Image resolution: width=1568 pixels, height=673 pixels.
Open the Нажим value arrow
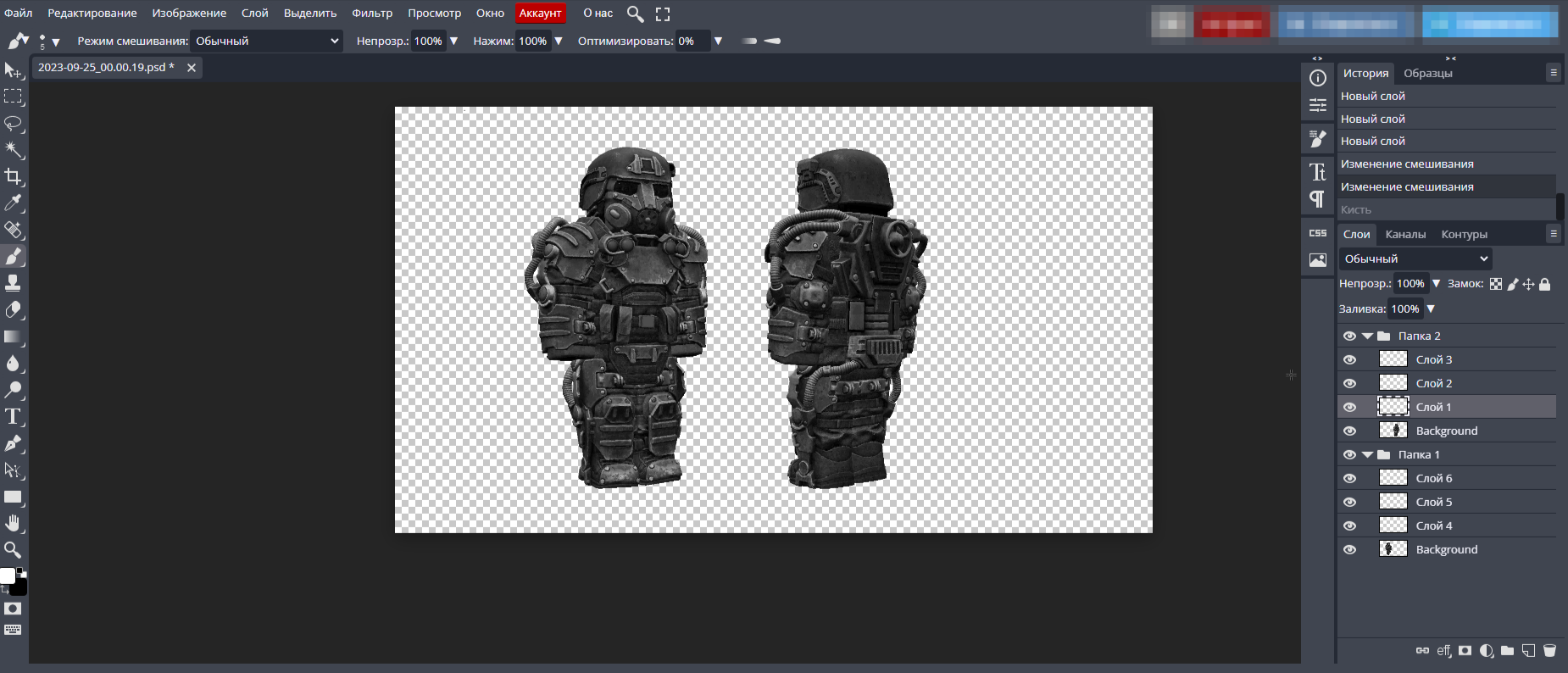tap(558, 41)
